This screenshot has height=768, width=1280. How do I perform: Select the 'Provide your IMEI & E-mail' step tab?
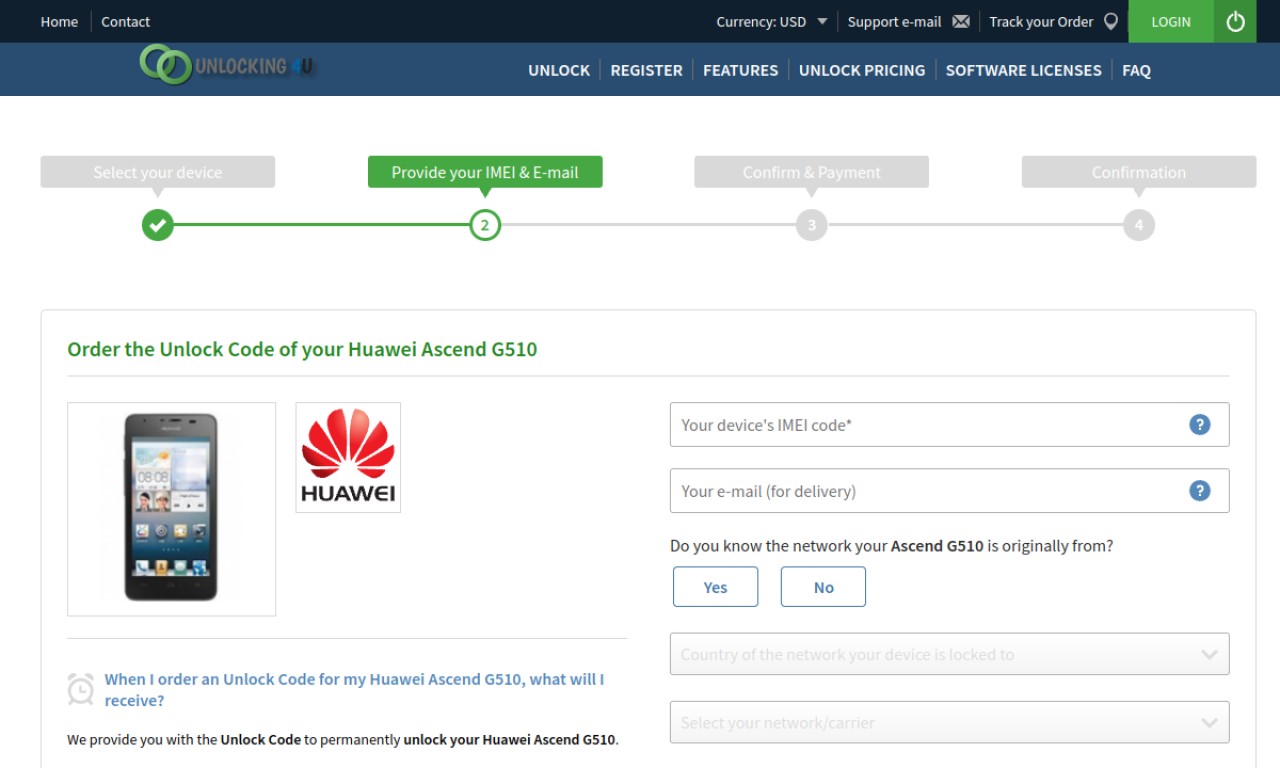(485, 172)
